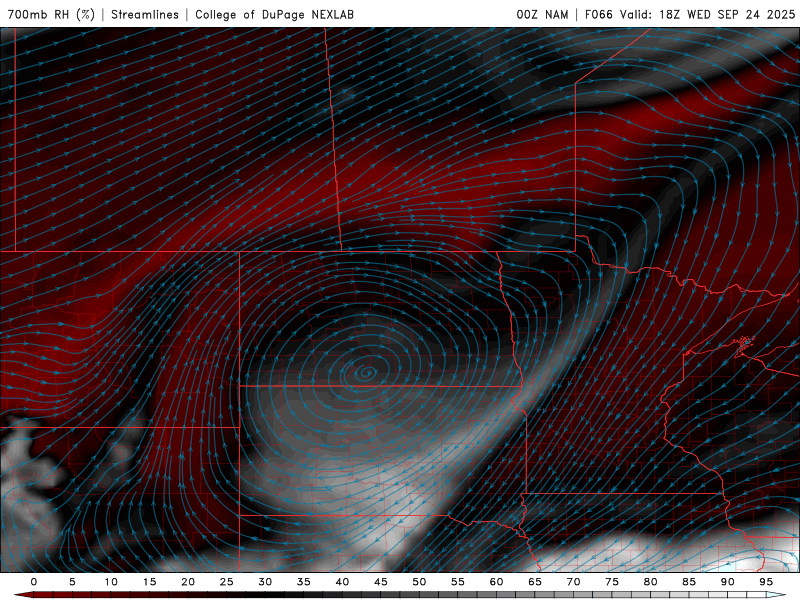This screenshot has height=600, width=800.
Task: Click the "F066" forecast hour text
Action: tap(598, 14)
